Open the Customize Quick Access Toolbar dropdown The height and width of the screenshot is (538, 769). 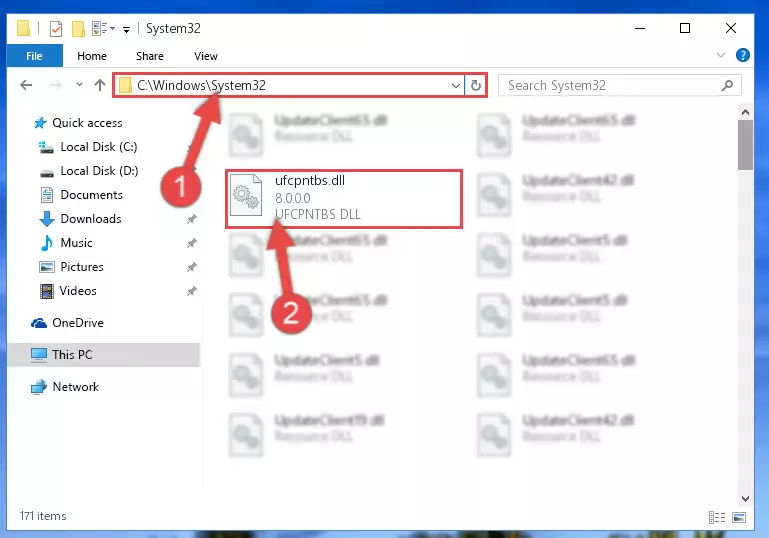tap(126, 29)
